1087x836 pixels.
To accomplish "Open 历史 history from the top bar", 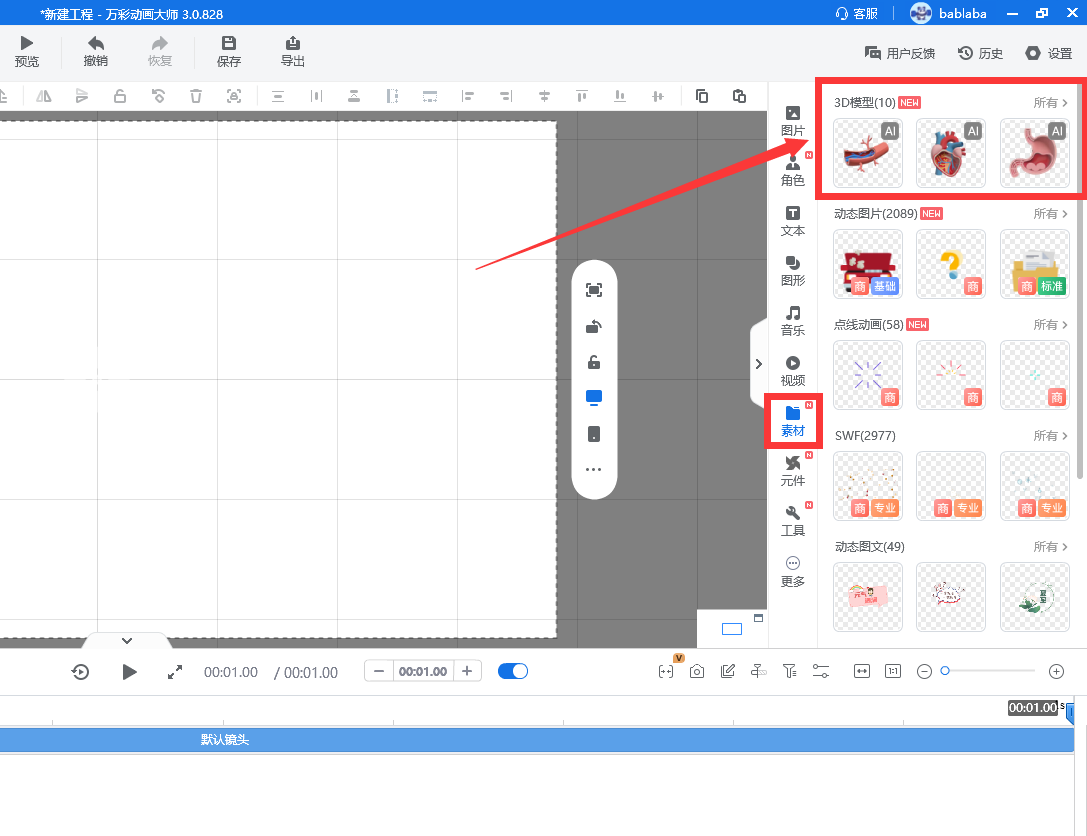I will (x=980, y=53).
